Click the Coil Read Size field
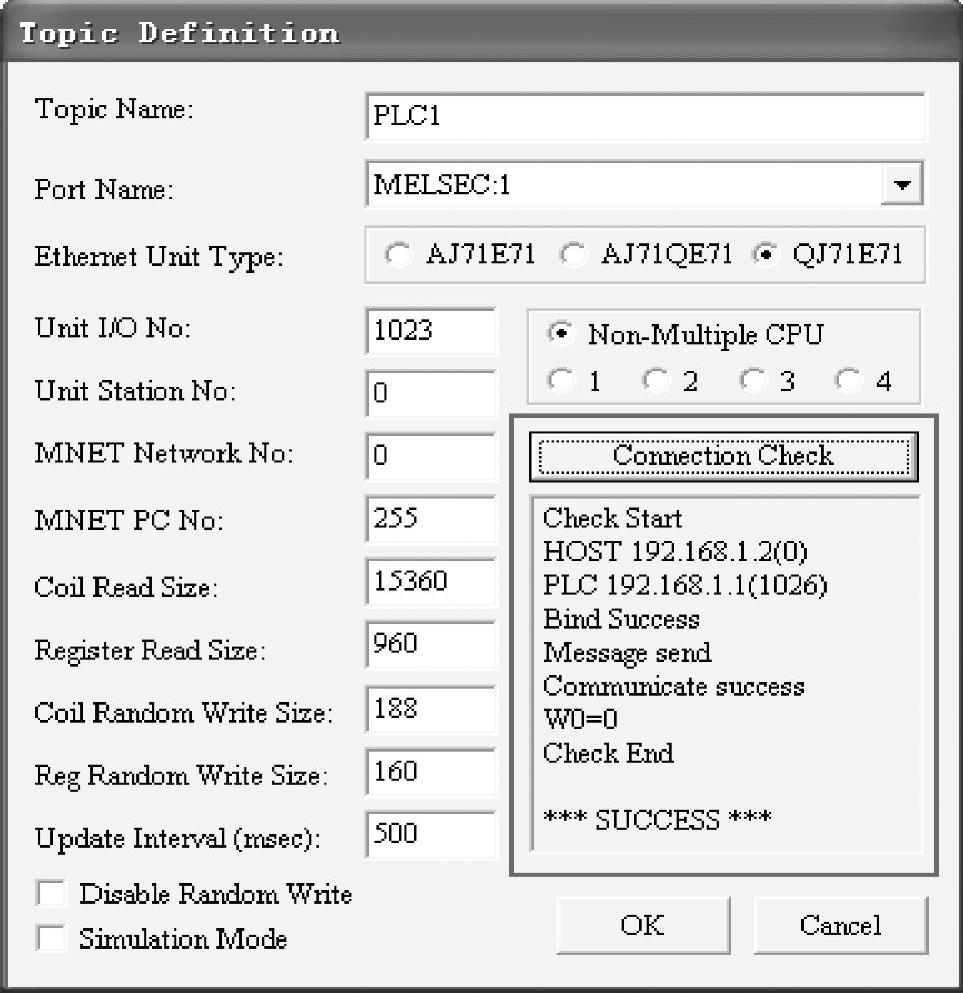This screenshot has height=993, width=963. pos(430,583)
